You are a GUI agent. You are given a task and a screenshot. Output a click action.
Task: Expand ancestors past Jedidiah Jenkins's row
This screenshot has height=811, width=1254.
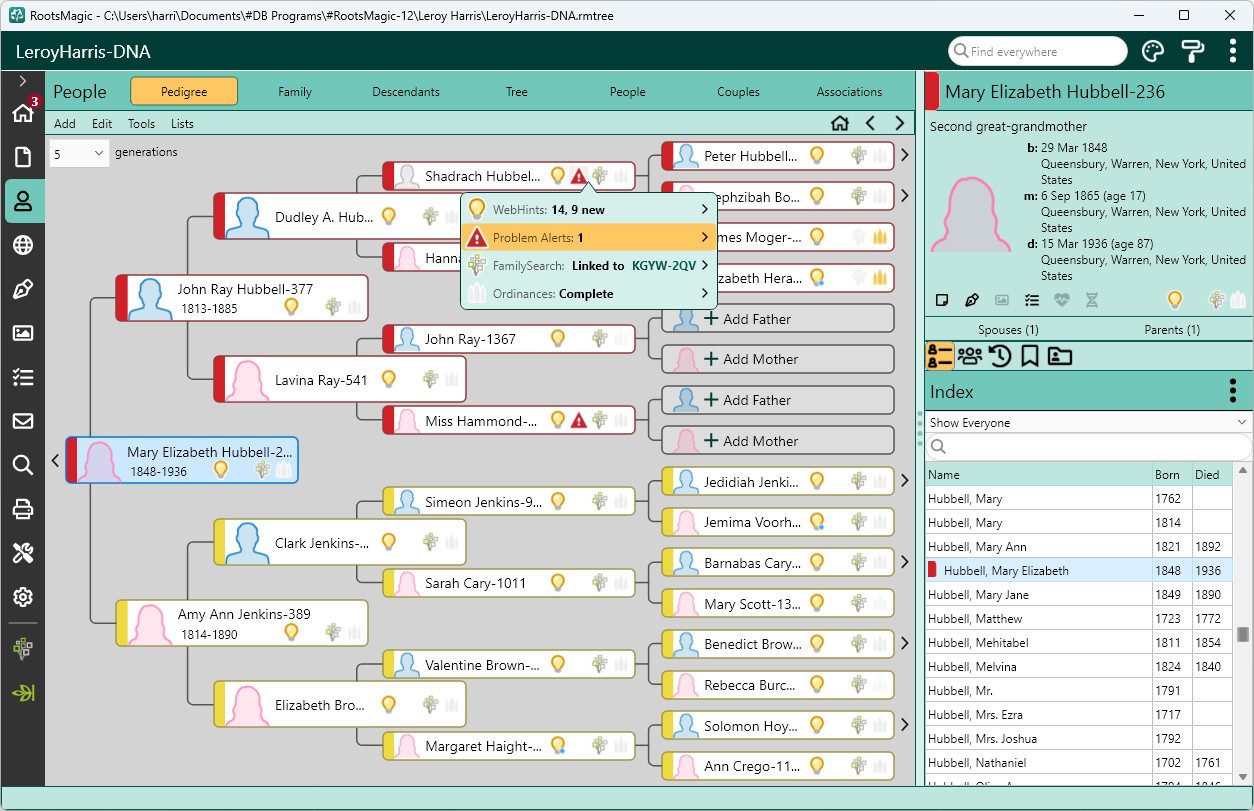[x=903, y=481]
